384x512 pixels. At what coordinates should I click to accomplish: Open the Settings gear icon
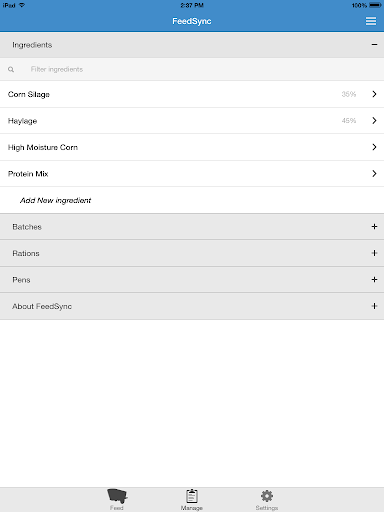267,496
